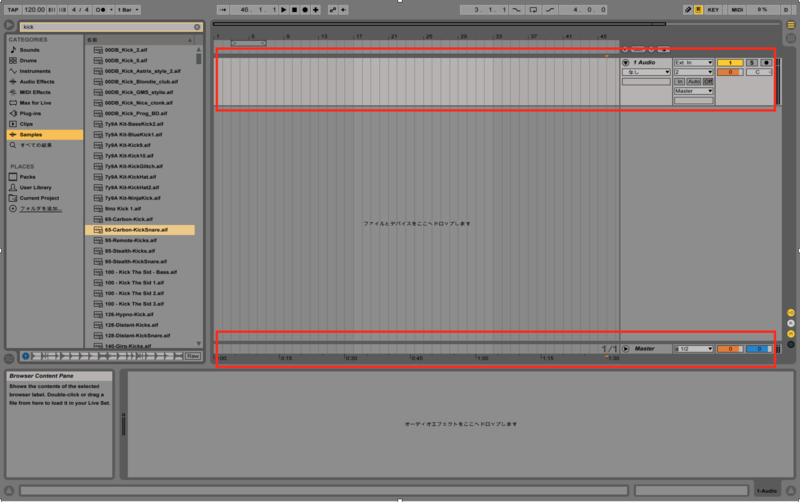Click the browser preview play icon beside search

[x=9, y=25]
